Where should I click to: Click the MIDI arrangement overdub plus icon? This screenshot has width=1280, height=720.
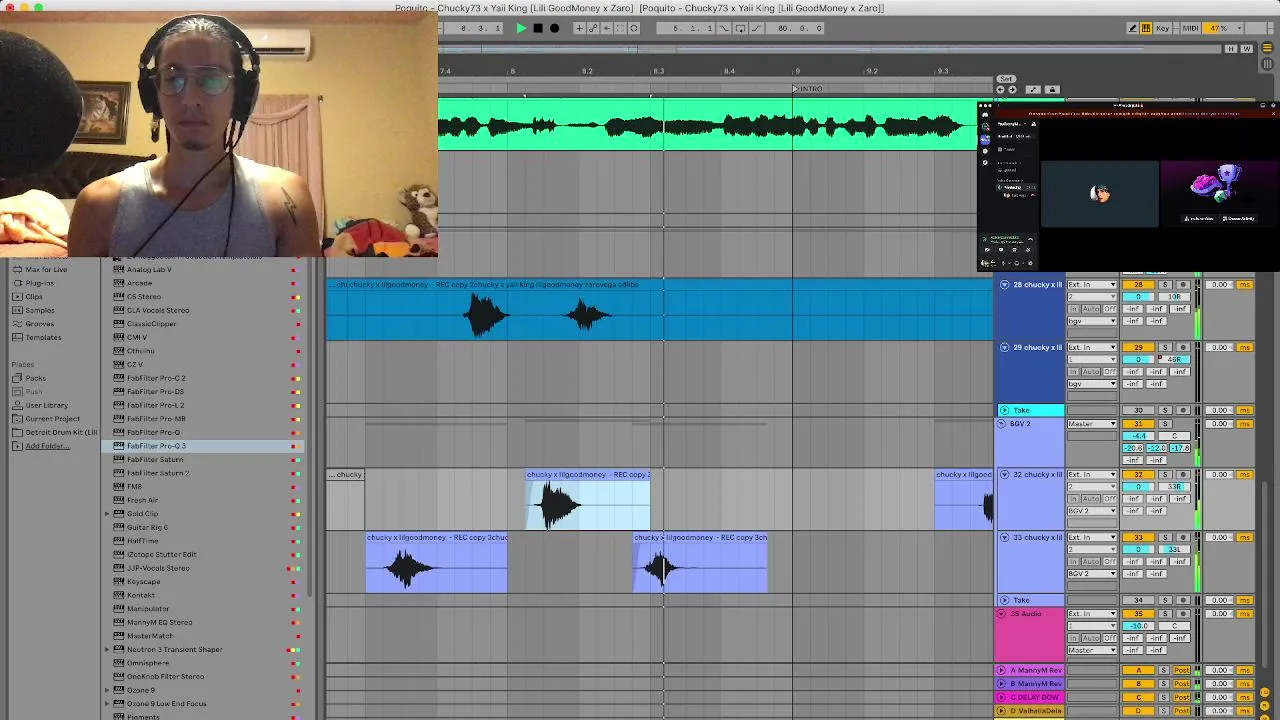click(579, 28)
